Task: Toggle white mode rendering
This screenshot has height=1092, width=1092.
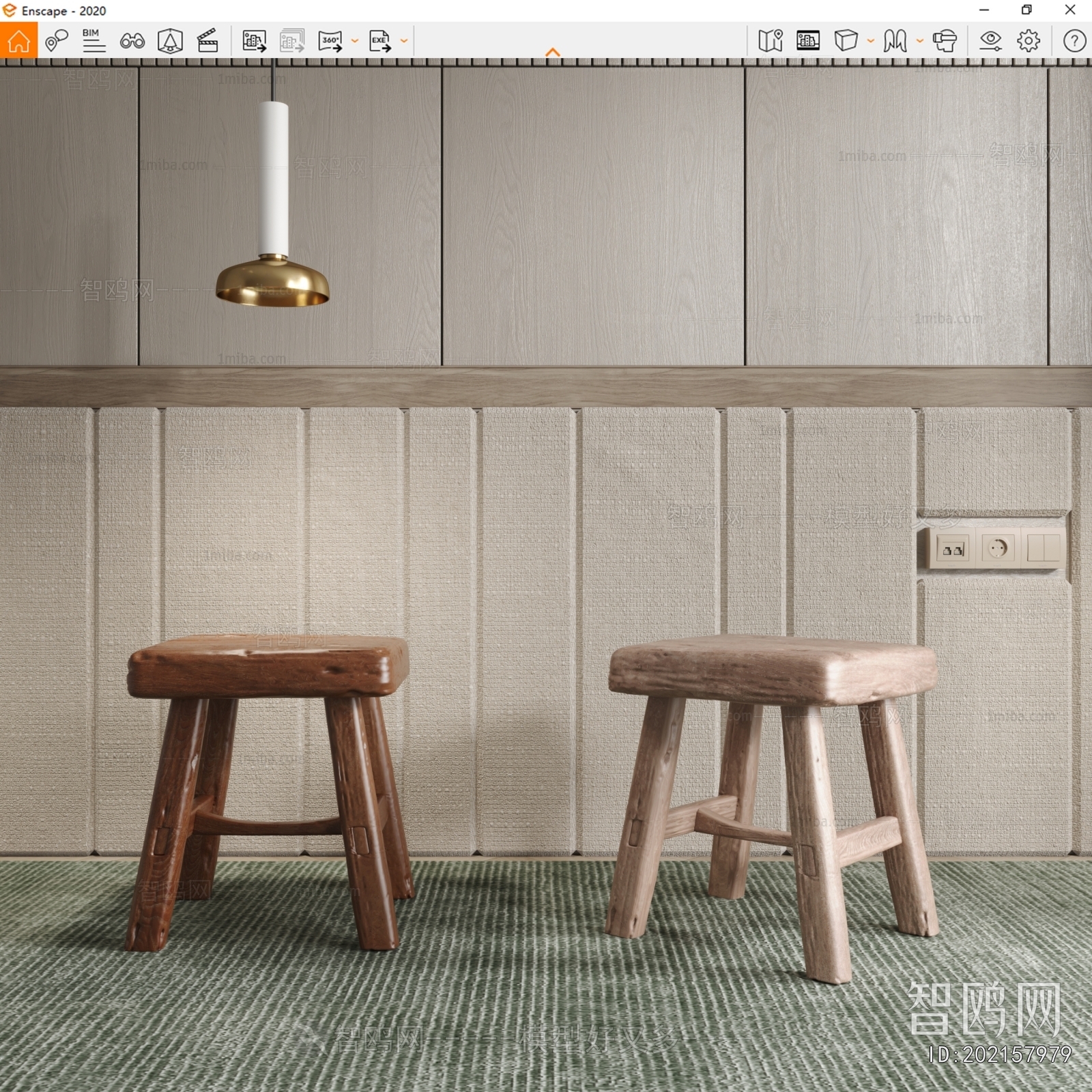Action: 847,42
